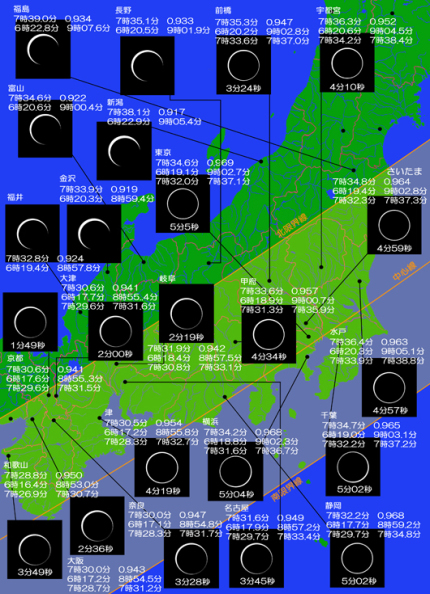Click the Fukushima partial eclipse crescent image
Image resolution: width=430 pixels, height=594 pixels.
pos(43,49)
